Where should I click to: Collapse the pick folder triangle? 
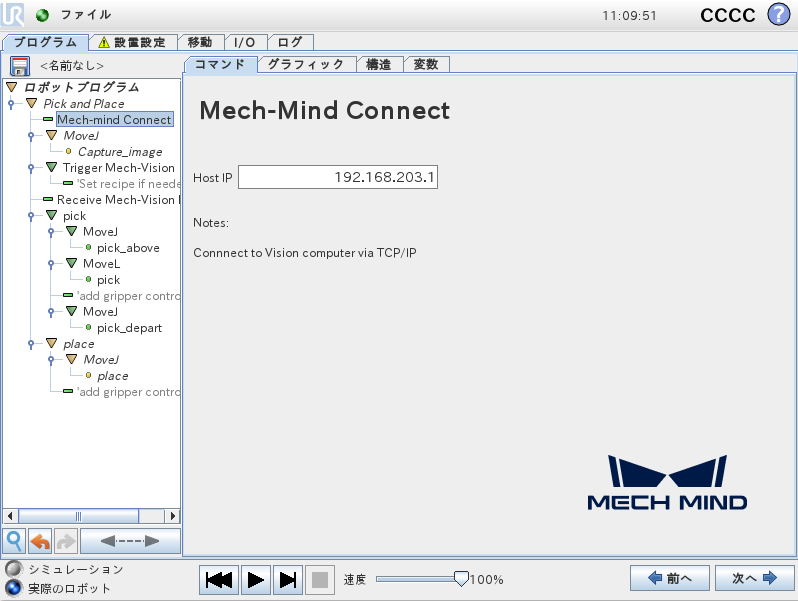(x=51, y=215)
